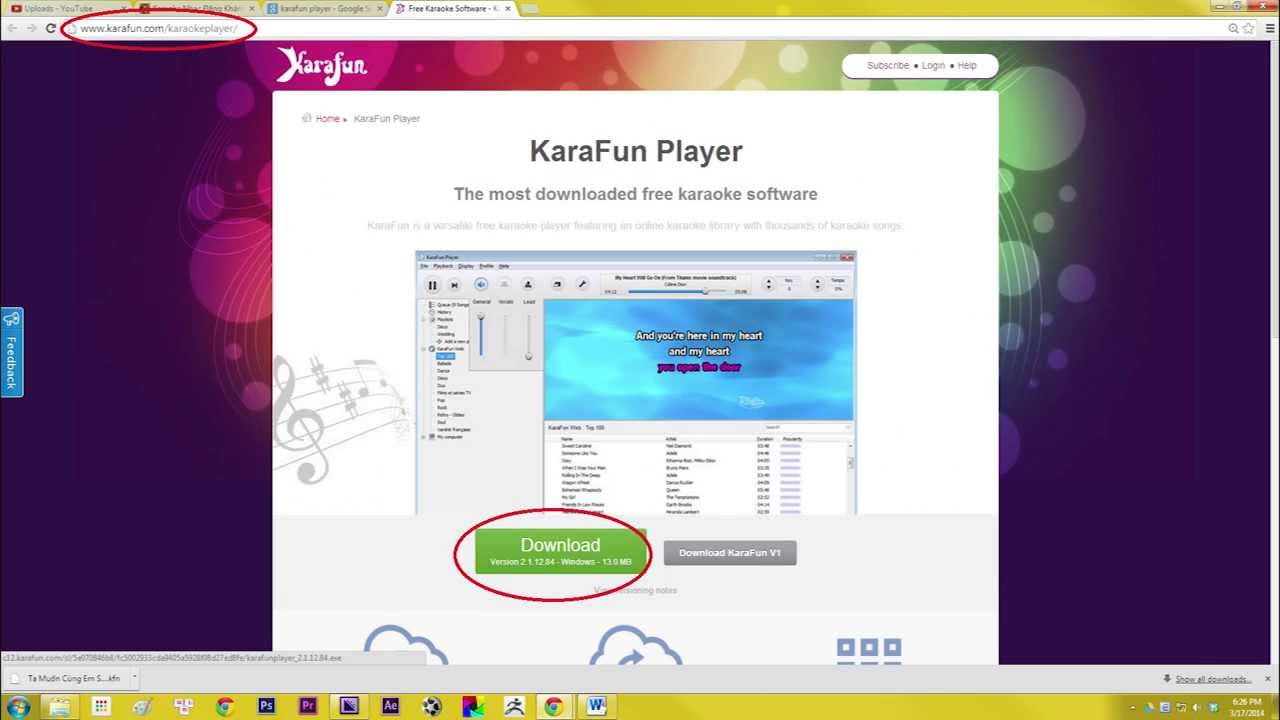Reload the KaraFun page
The width and height of the screenshot is (1280, 720).
pos(50,28)
